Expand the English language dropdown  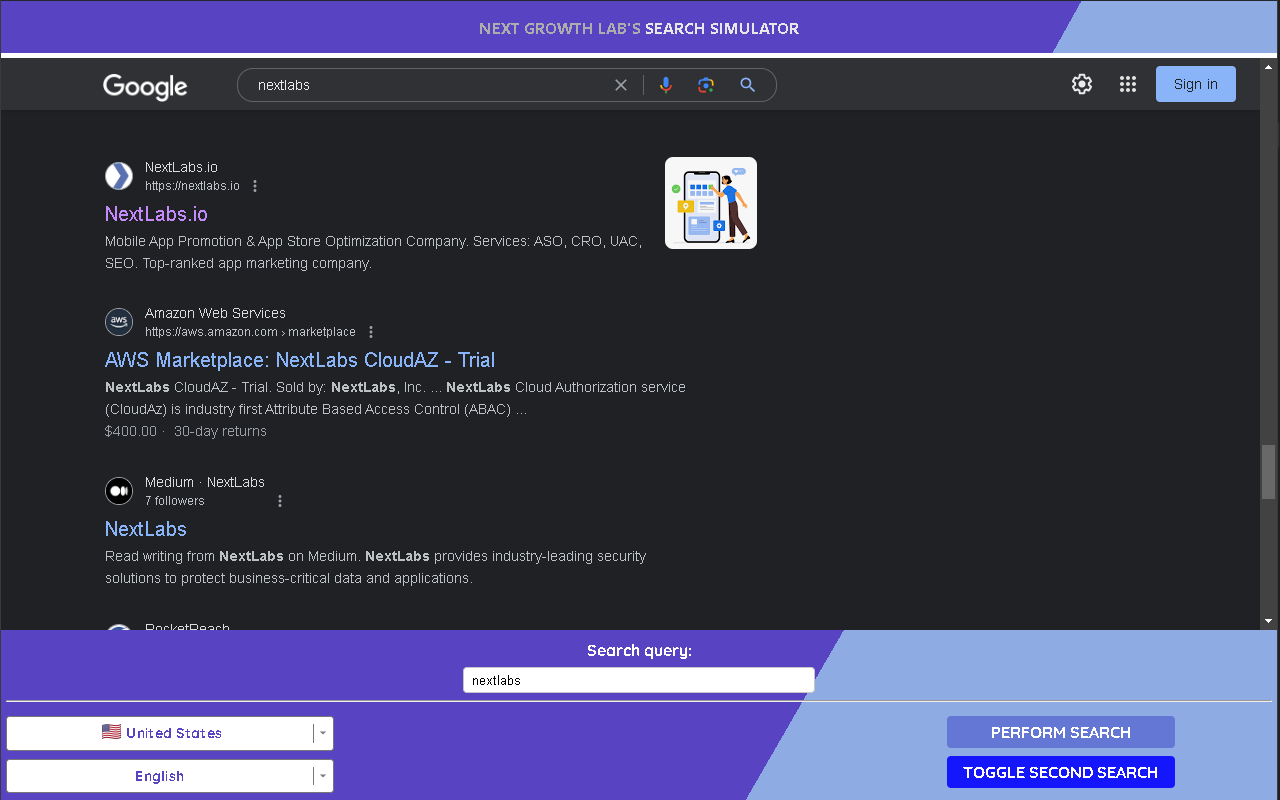[322, 776]
